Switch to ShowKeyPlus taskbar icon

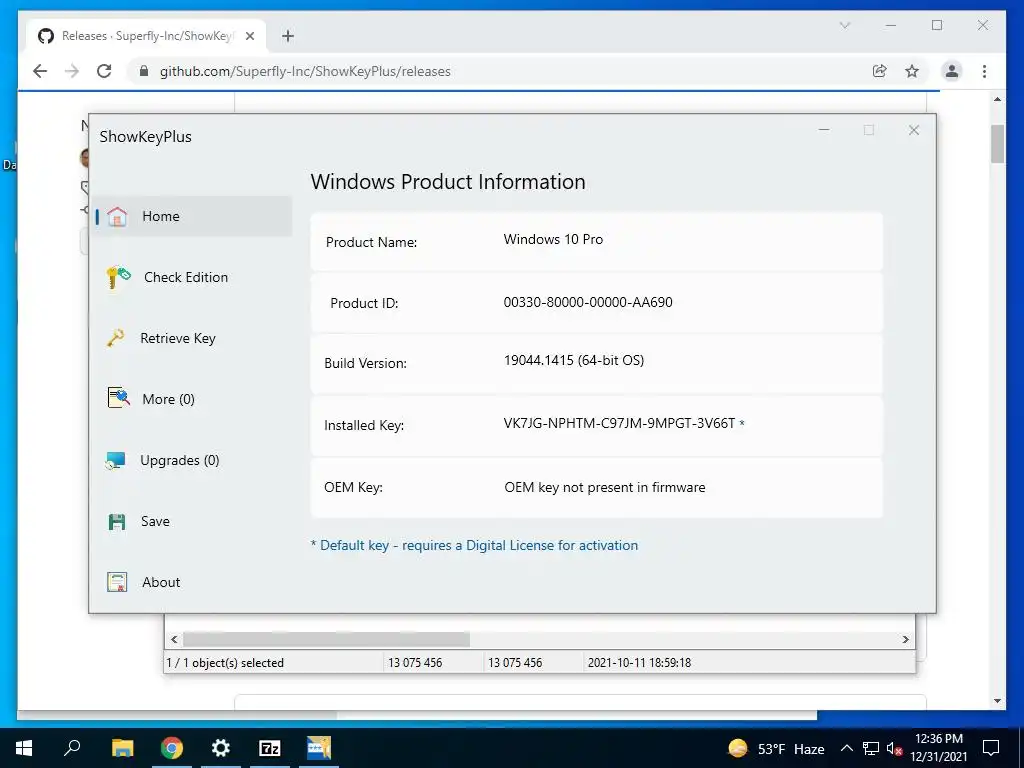point(319,748)
